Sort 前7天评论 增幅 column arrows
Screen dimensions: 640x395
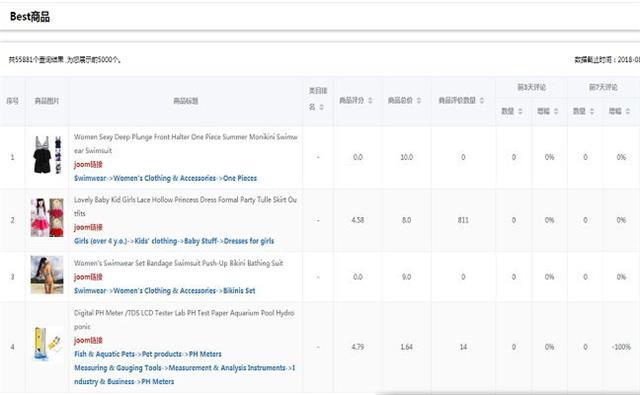click(628, 111)
